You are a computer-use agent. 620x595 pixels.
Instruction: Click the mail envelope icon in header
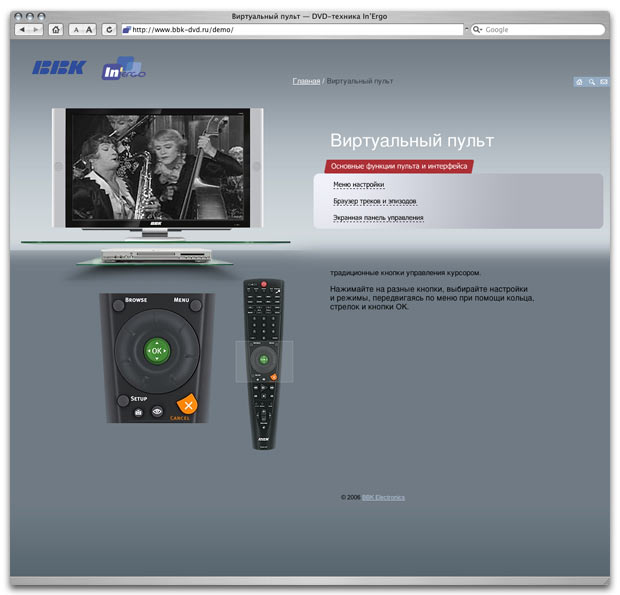click(x=603, y=81)
